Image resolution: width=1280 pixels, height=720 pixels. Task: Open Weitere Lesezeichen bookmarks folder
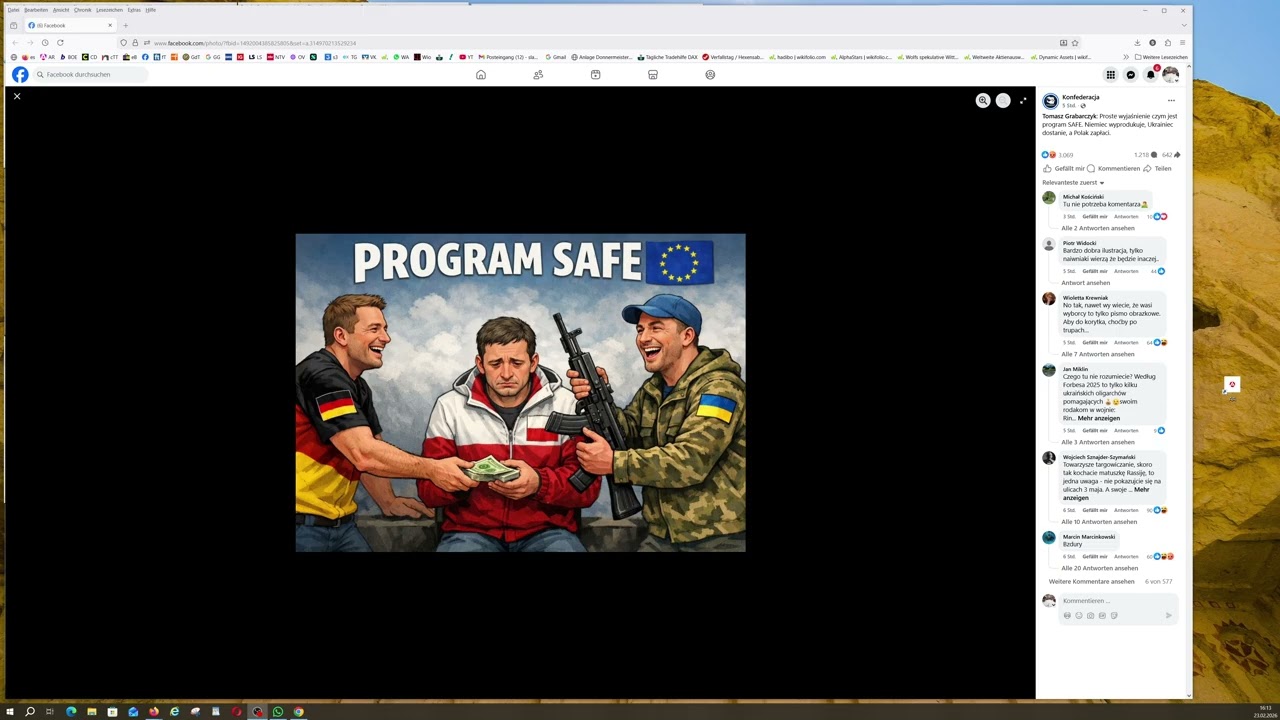(x=1162, y=57)
